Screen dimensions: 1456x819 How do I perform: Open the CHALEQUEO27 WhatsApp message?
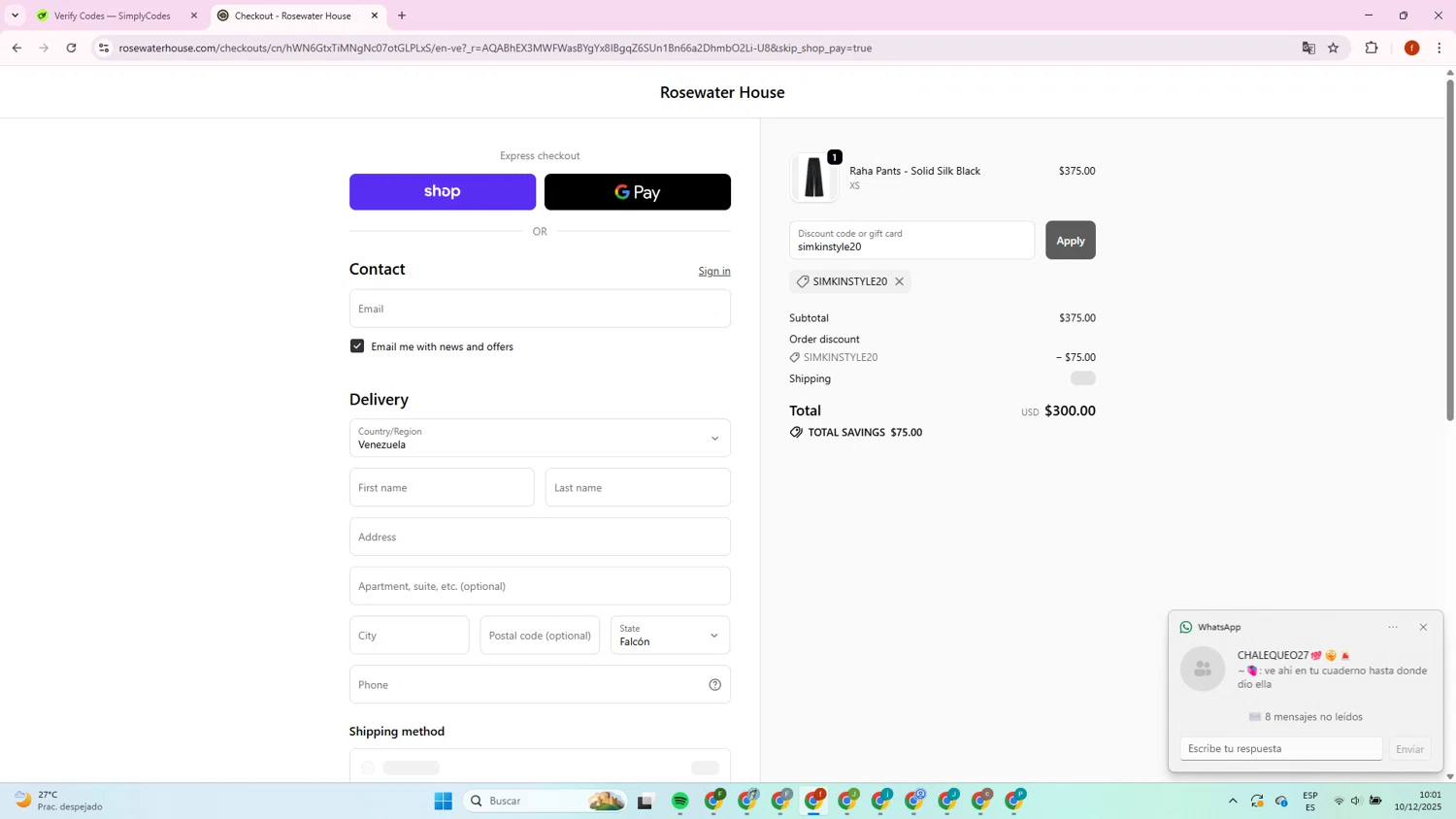click(x=1305, y=670)
